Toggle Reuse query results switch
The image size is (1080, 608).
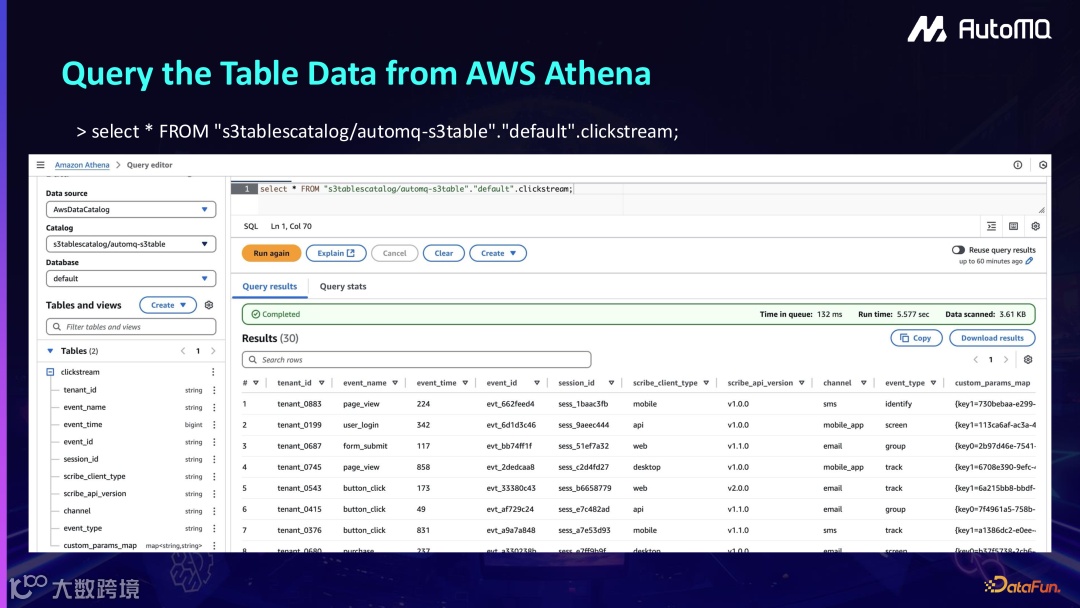coord(958,250)
